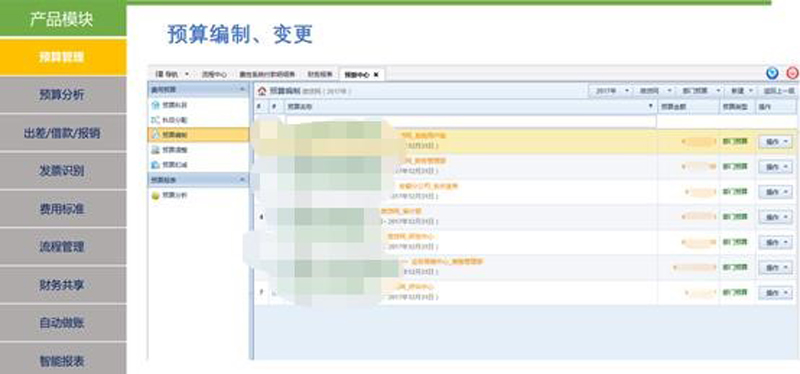Select the 流程管理 module
800x374 pixels.
click(63, 247)
